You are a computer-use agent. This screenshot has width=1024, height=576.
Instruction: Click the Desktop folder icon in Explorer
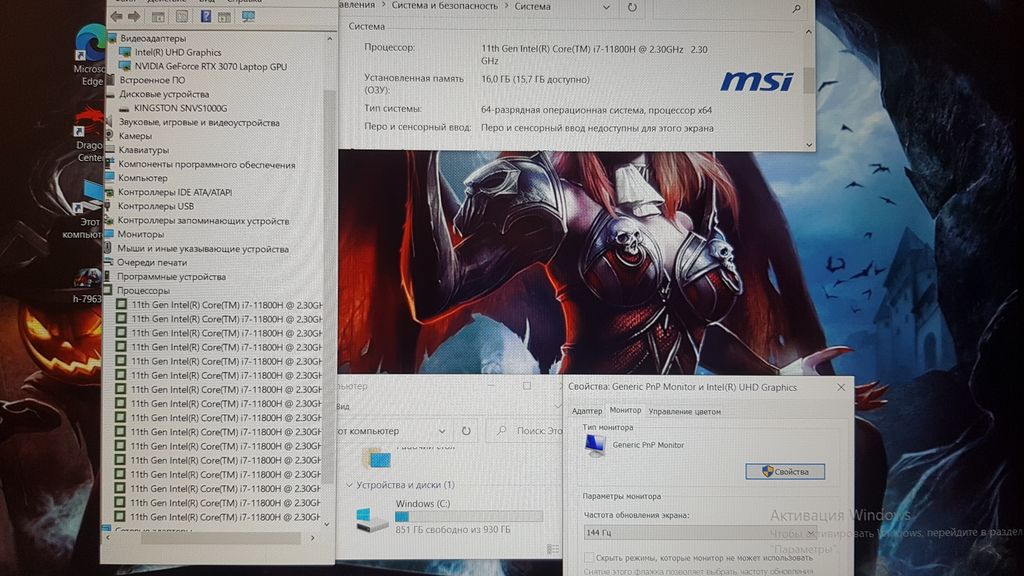click(377, 457)
